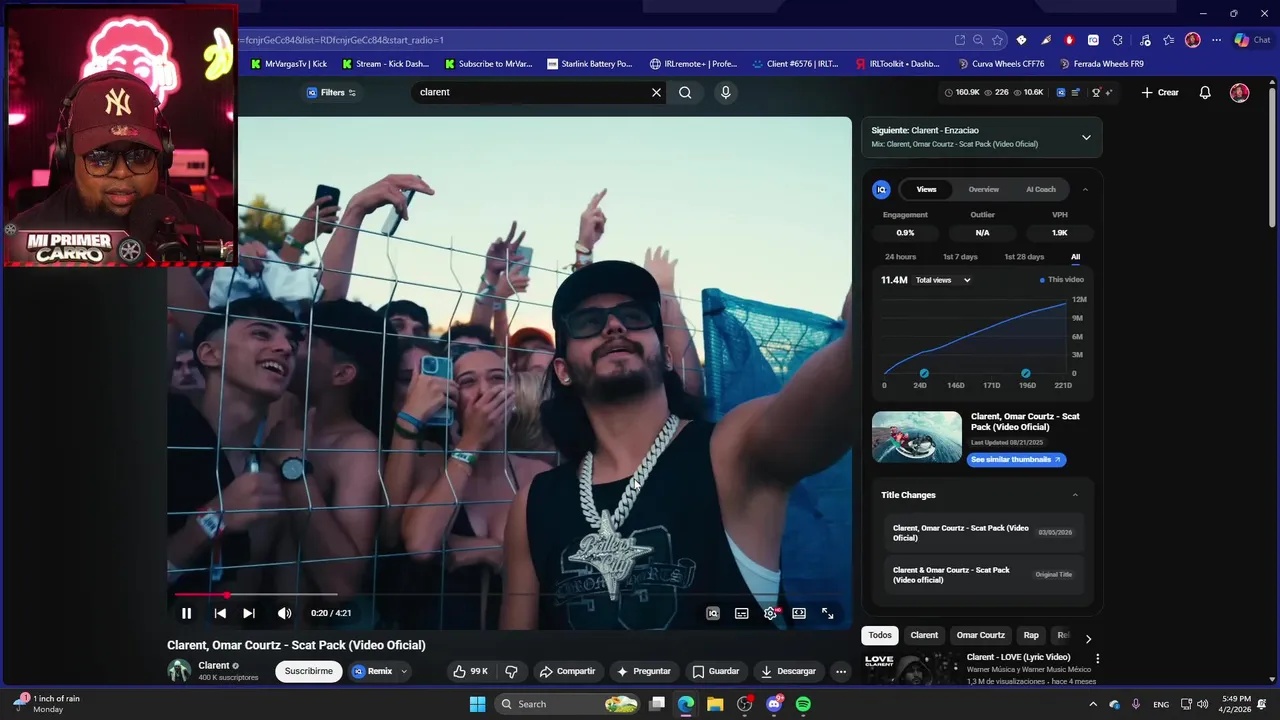Screen dimensions: 1280x720
Task: Mute the video volume
Action: click(284, 613)
